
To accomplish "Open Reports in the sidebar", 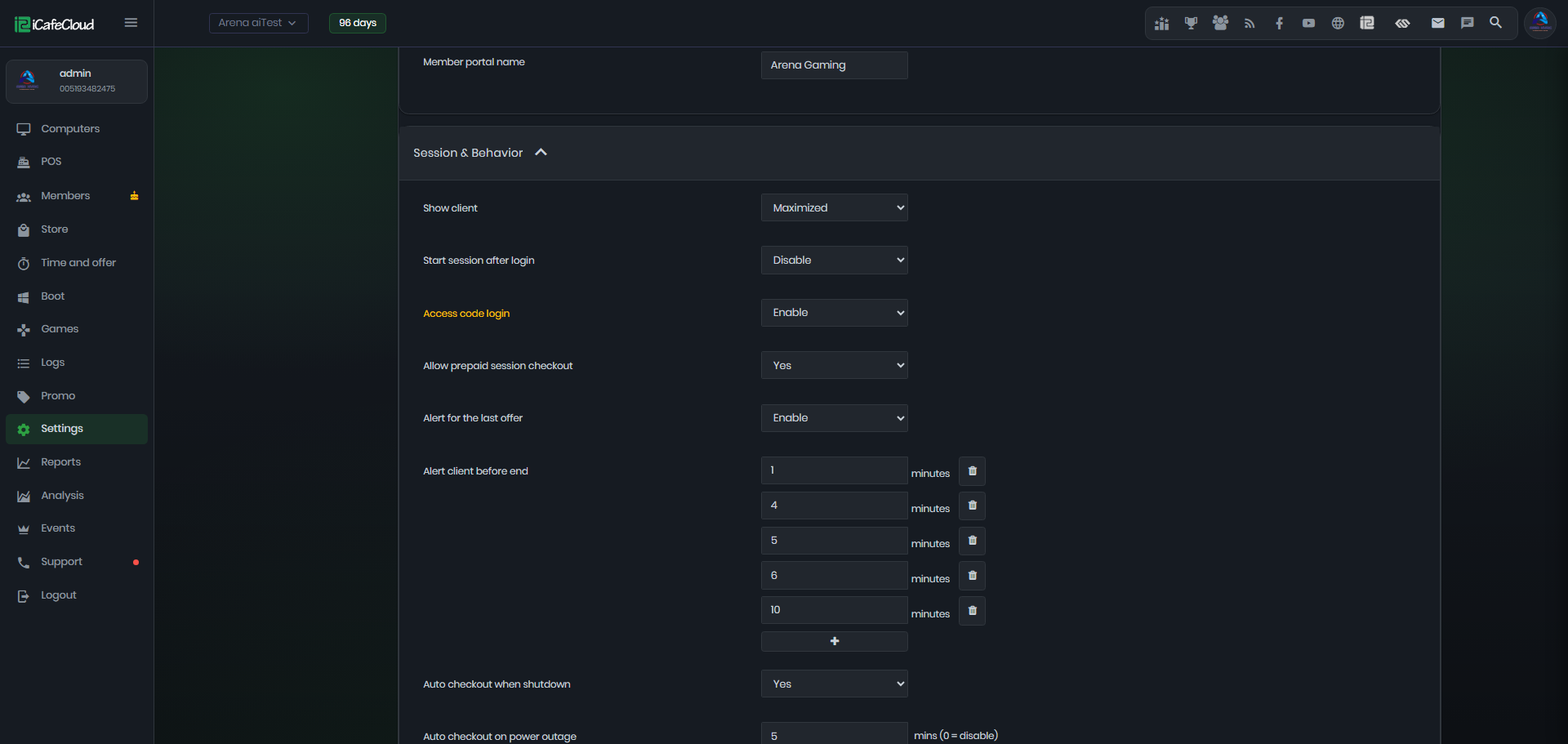I will coord(77,462).
